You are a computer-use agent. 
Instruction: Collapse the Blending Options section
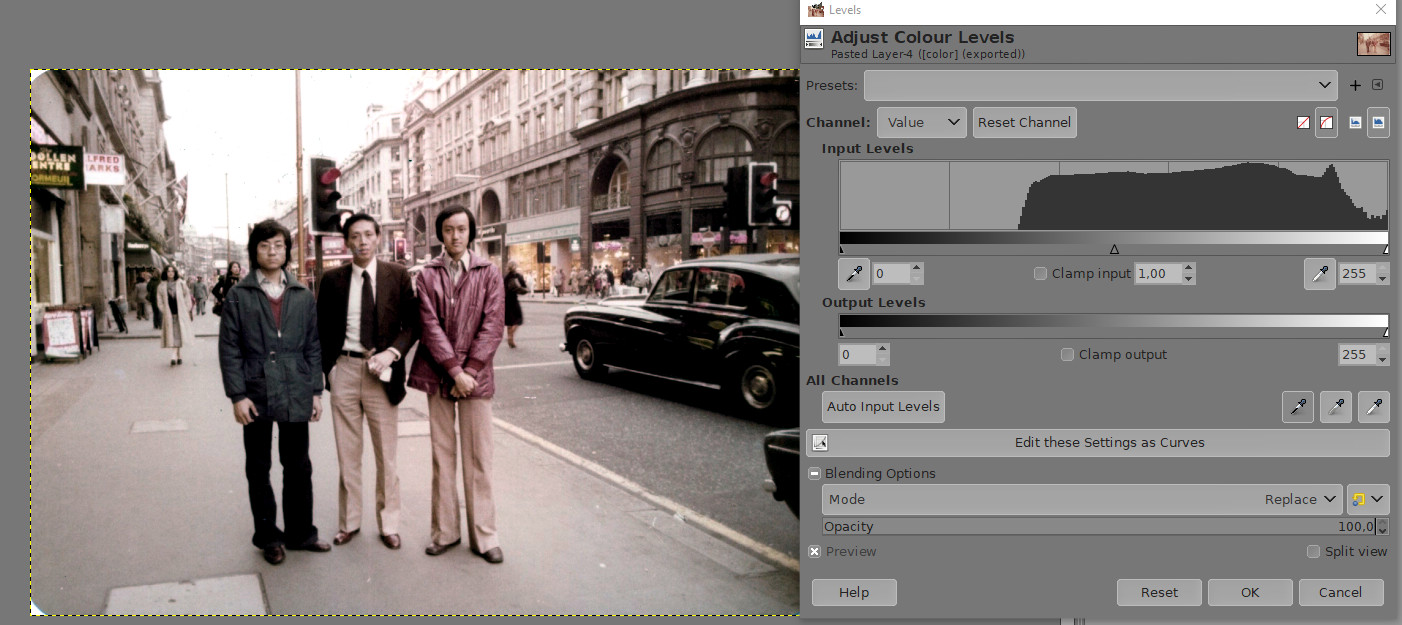coord(815,473)
